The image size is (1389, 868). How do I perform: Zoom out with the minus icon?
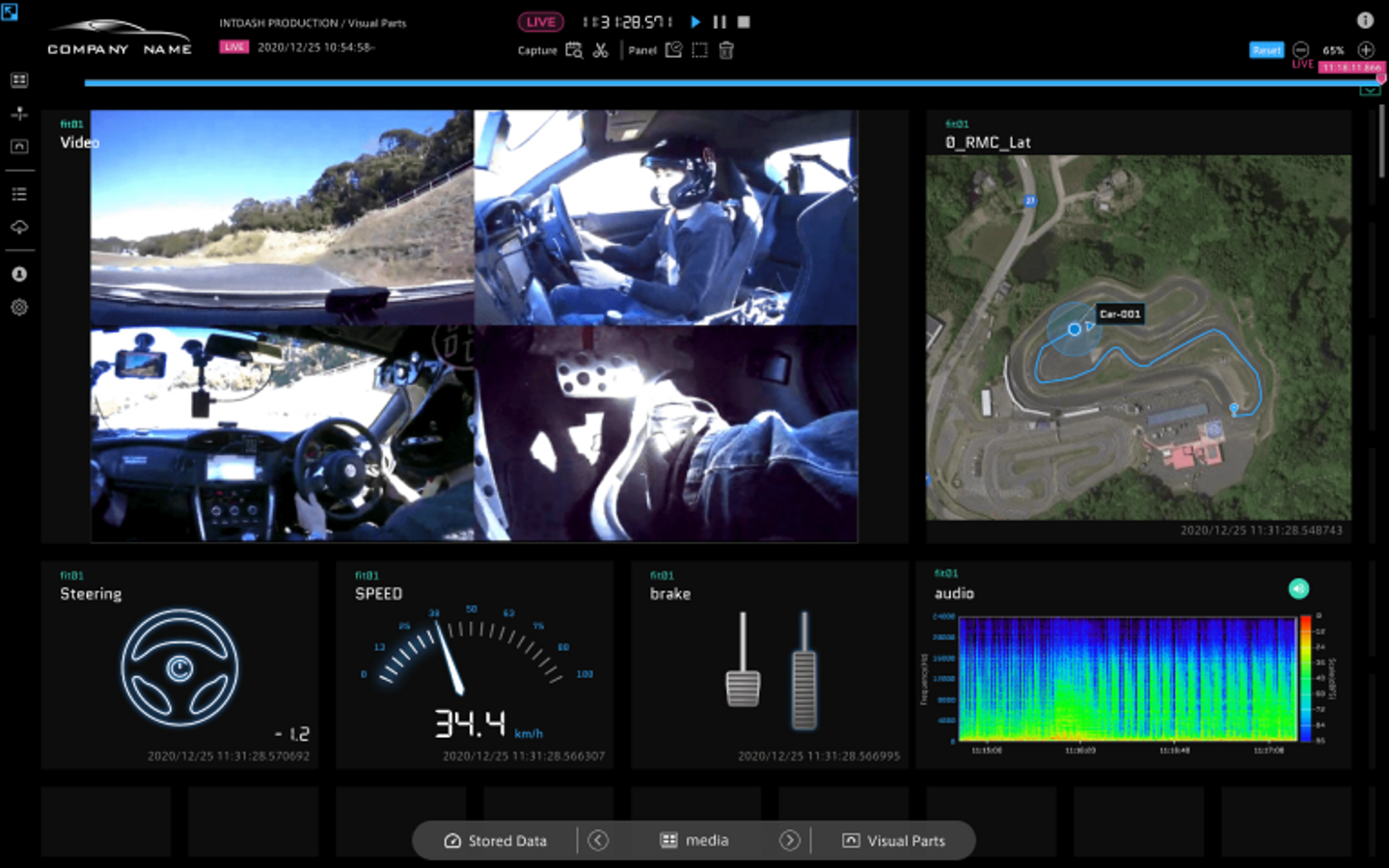(x=1301, y=49)
